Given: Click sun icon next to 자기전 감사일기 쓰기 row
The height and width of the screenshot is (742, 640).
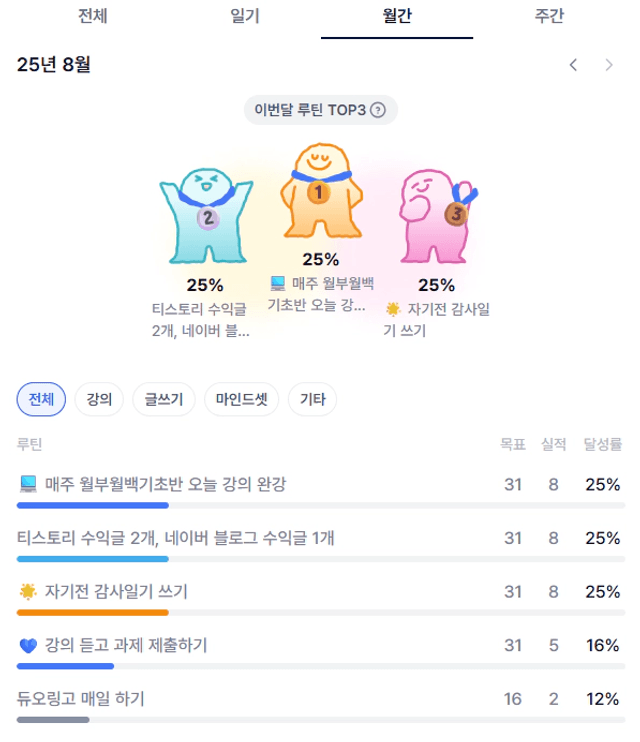Looking at the screenshot, I should tap(28, 592).
